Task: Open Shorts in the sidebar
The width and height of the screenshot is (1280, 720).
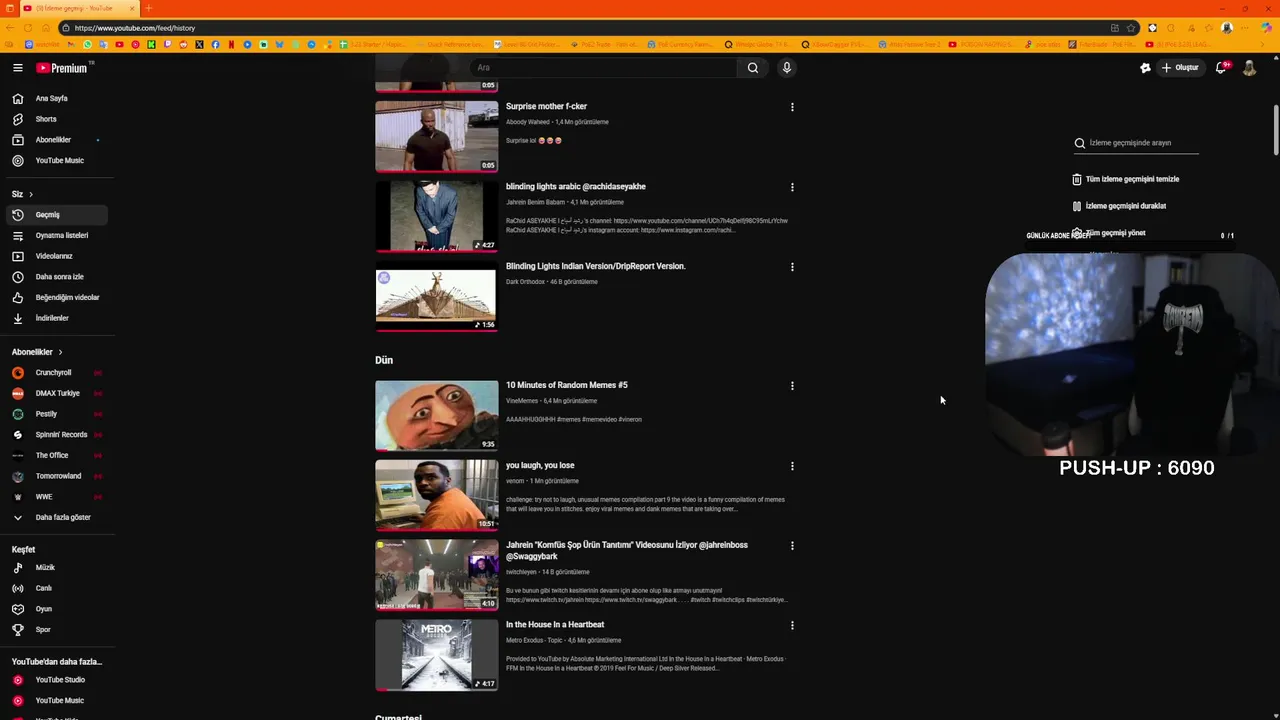Action: point(56,119)
